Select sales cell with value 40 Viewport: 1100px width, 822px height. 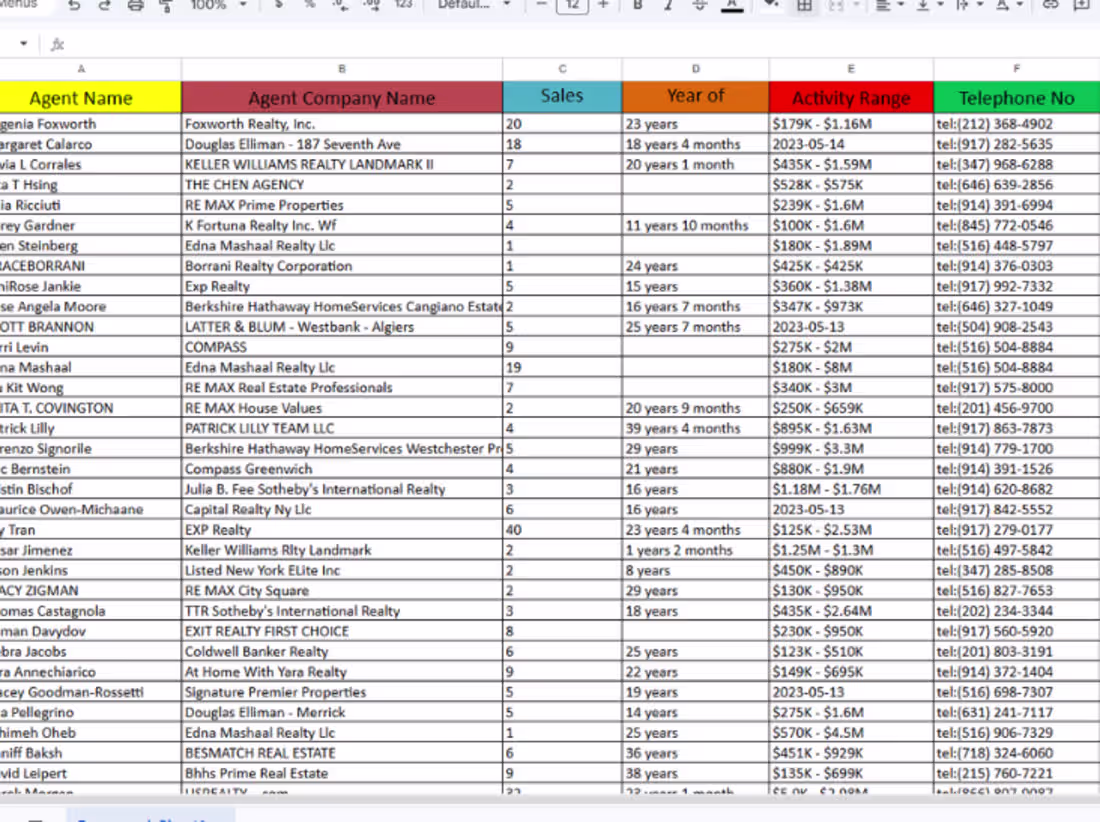click(x=562, y=530)
